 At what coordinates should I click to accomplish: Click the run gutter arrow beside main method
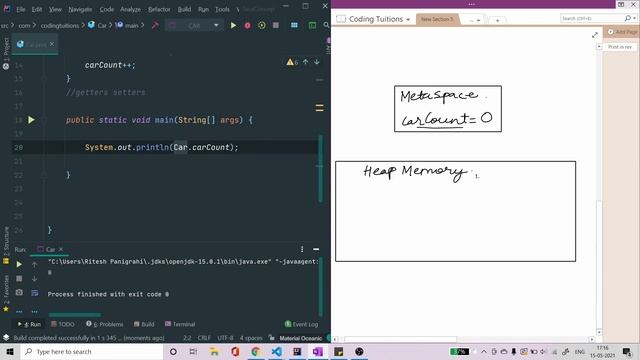pos(31,120)
